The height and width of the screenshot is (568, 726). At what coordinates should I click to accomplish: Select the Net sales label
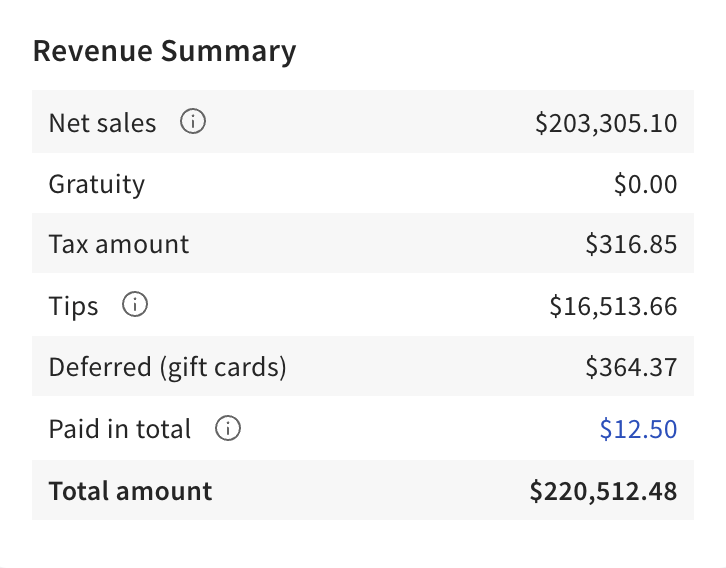coord(103,123)
